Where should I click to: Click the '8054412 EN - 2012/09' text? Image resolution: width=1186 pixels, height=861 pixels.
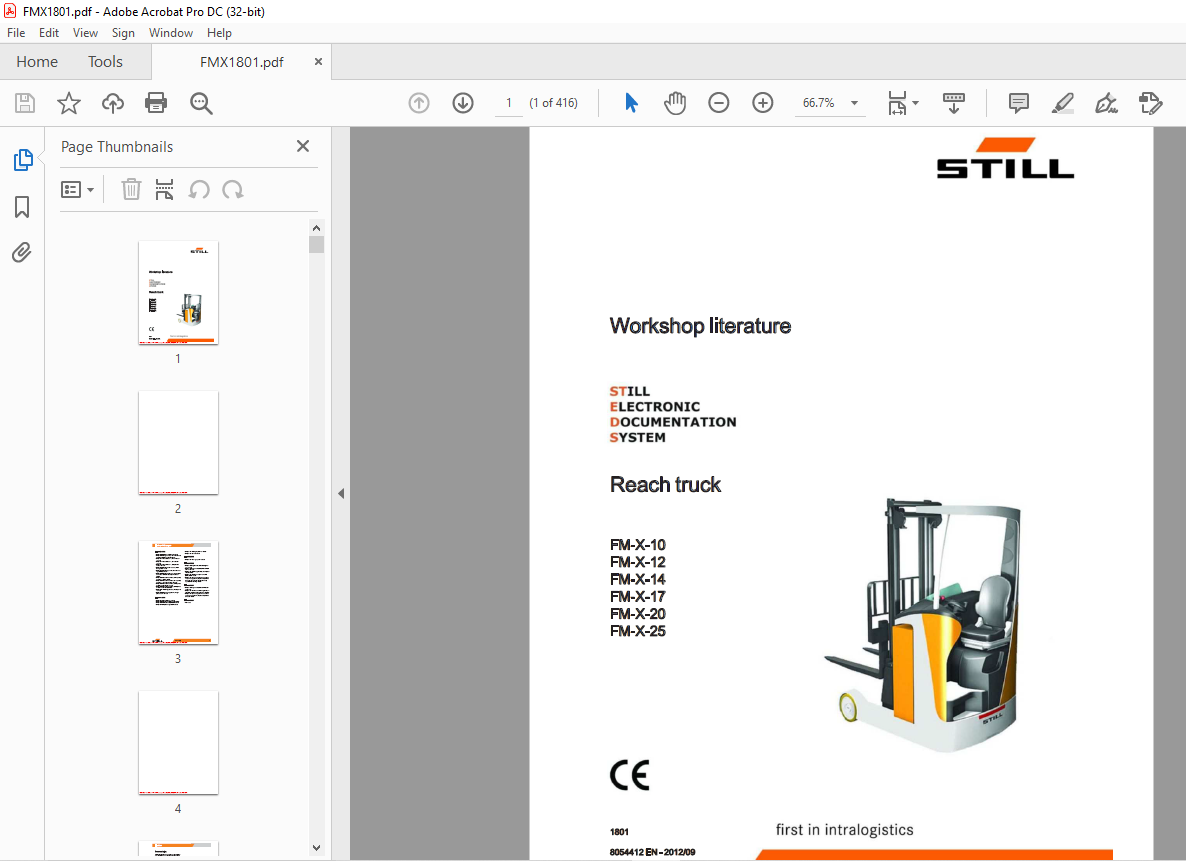652,852
